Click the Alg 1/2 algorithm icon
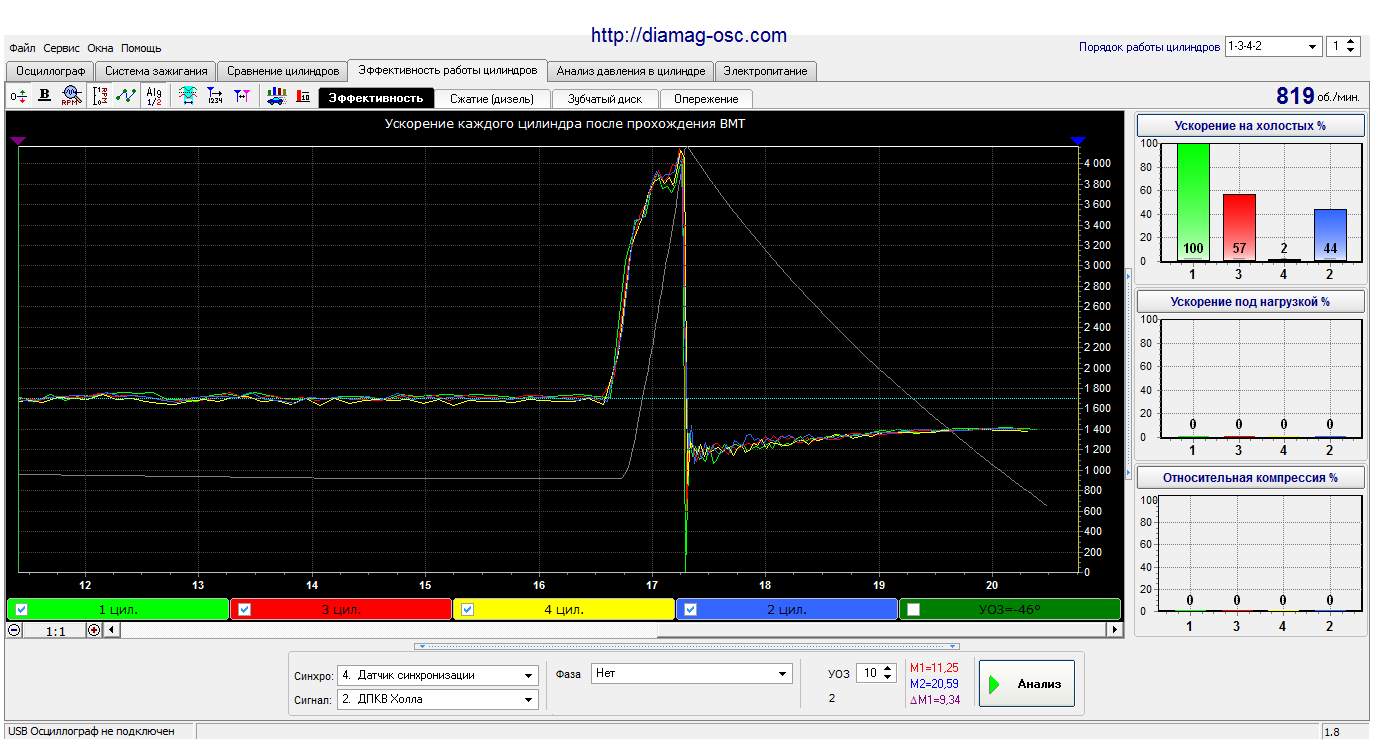This screenshot has height=744, width=1382. (153, 96)
